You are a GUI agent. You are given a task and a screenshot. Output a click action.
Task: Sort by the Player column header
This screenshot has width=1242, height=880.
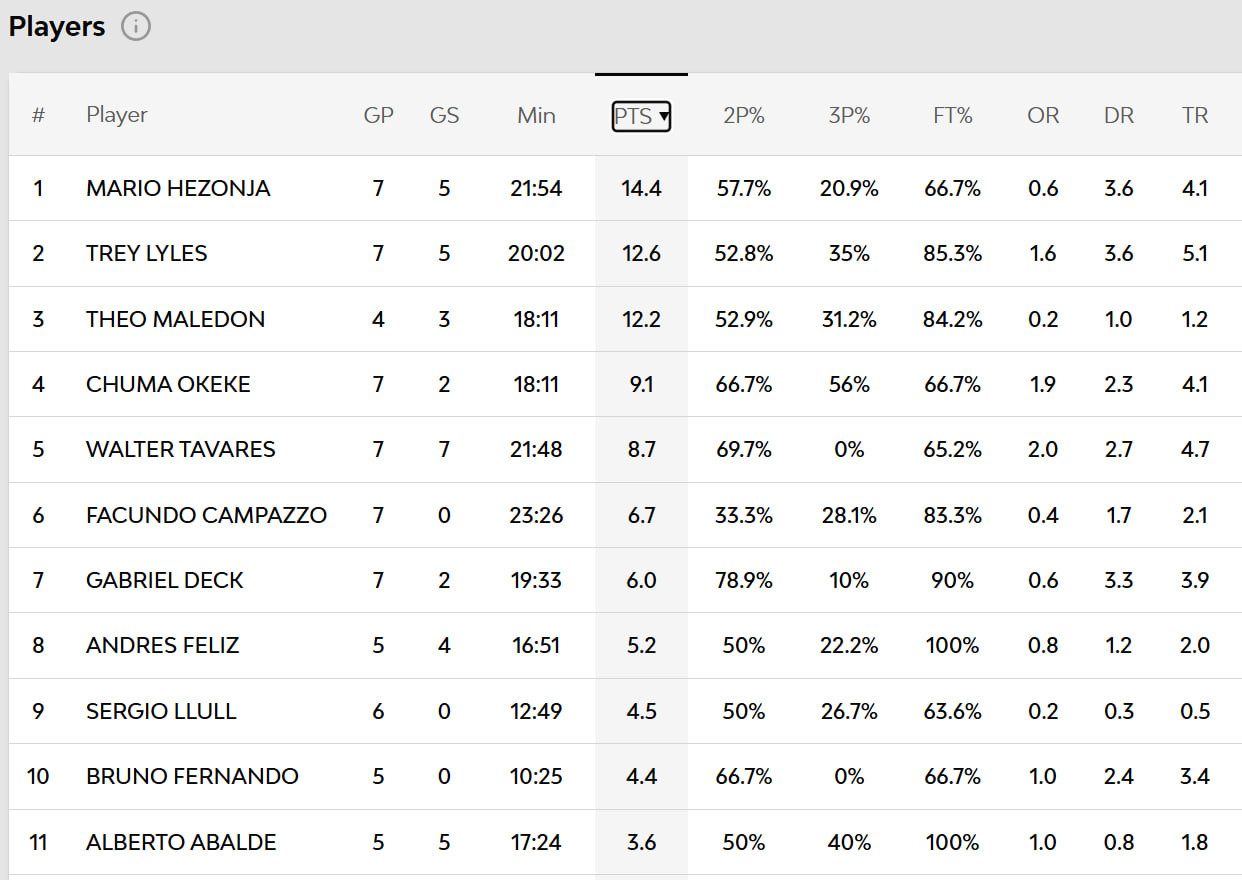117,116
